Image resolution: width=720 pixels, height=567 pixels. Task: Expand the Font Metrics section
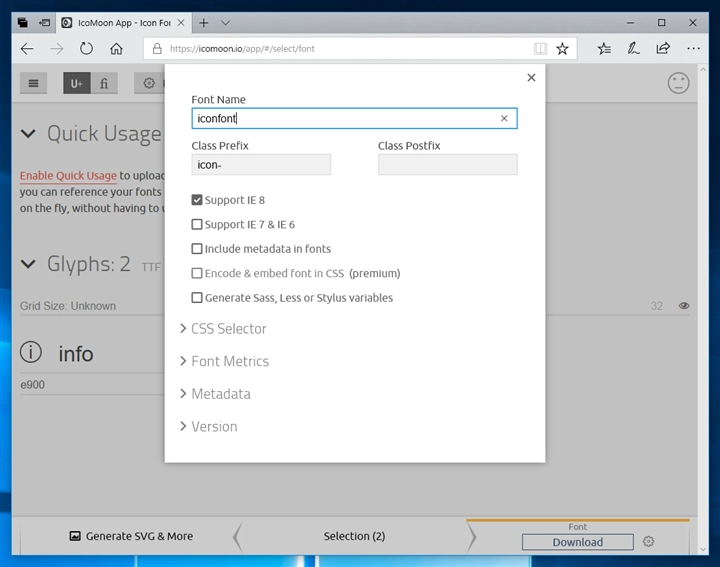click(225, 361)
